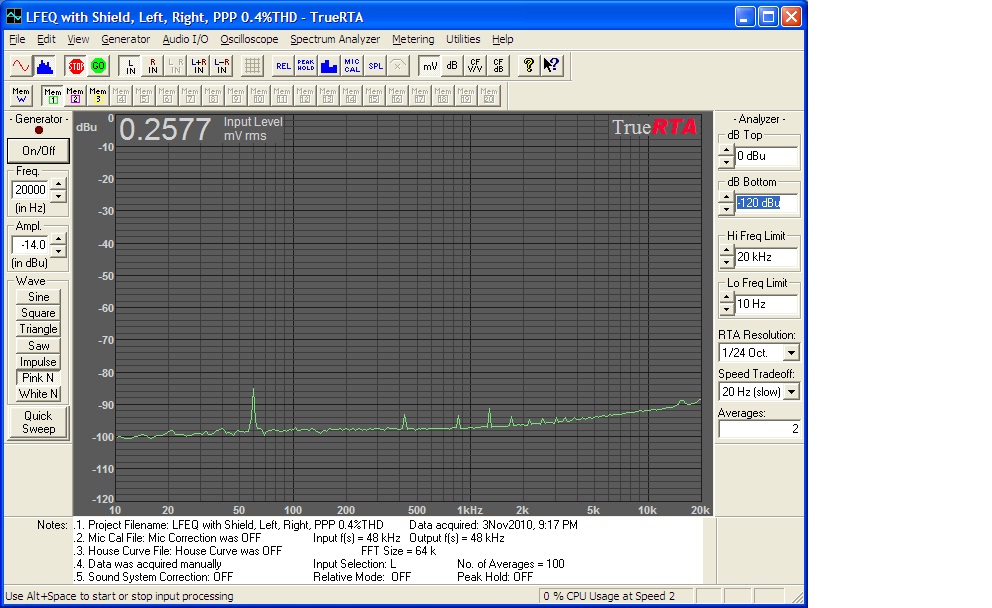Image resolution: width=992 pixels, height=608 pixels.
Task: Switch to oscilloscope sine-wave view icon
Action: click(x=21, y=66)
